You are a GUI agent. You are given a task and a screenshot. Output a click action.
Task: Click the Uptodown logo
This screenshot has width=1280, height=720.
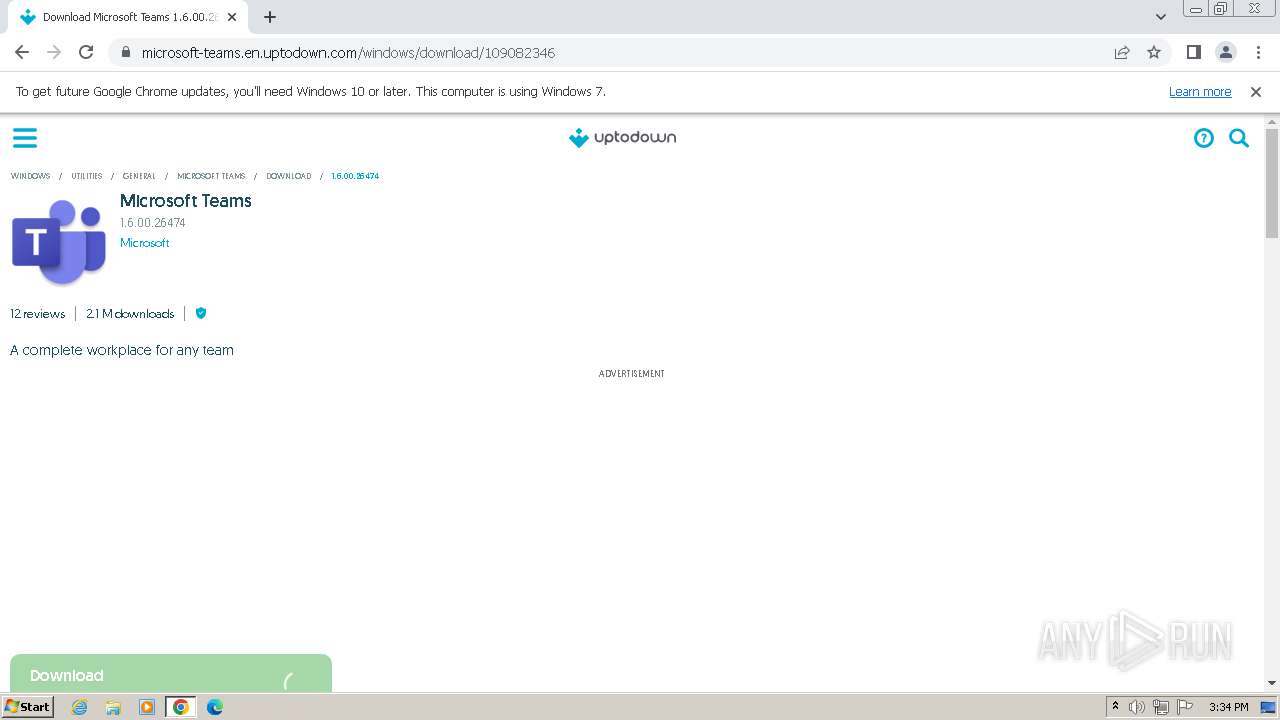click(x=622, y=138)
